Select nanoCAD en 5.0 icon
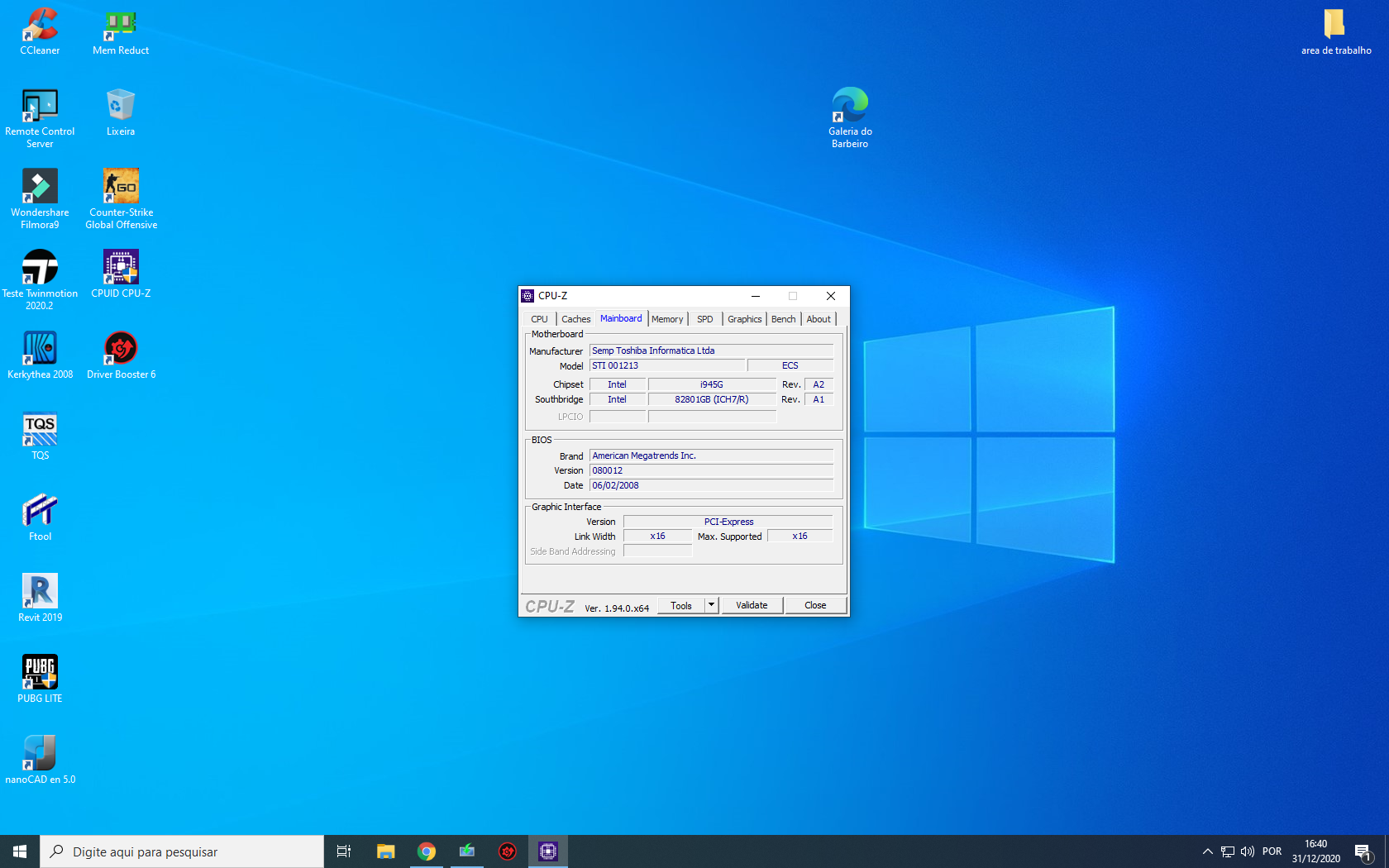 click(40, 761)
